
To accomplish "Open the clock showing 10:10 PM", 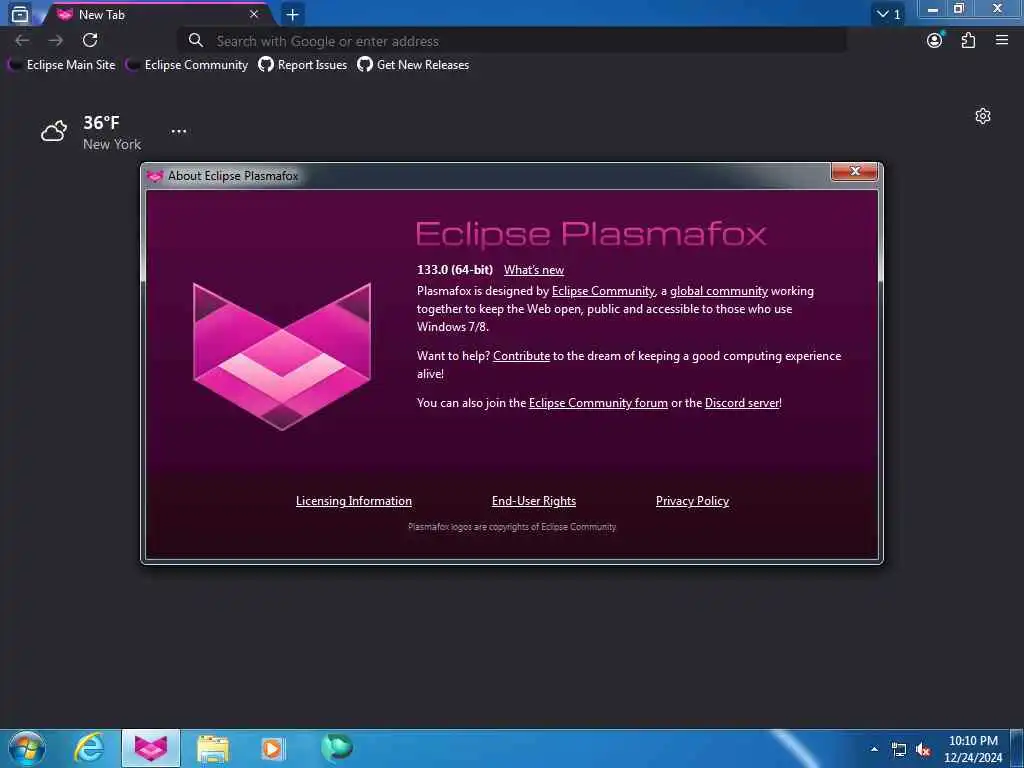I will click(x=973, y=749).
